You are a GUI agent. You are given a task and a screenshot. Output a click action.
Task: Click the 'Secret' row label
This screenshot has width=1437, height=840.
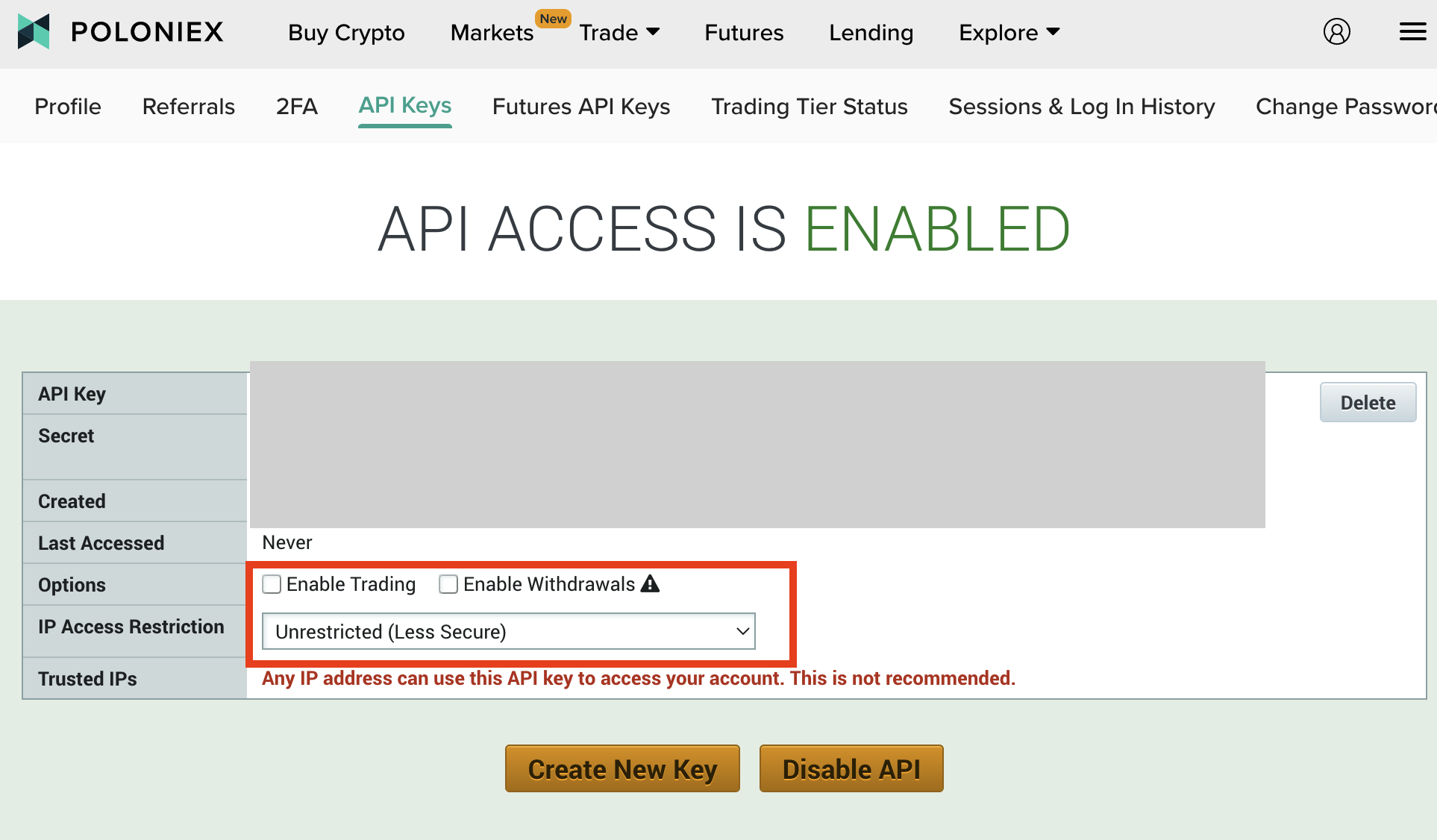(x=66, y=436)
